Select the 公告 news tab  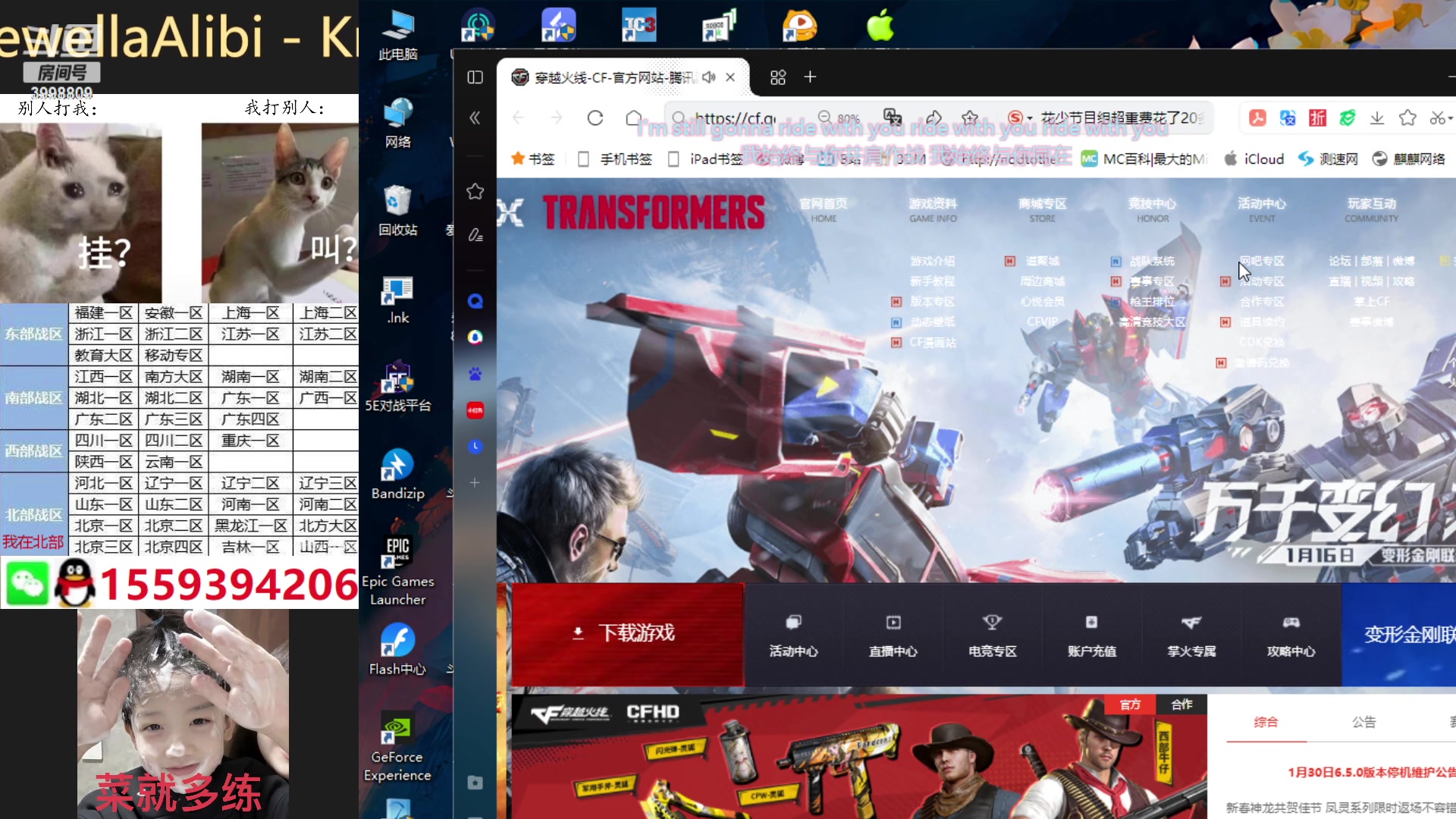pos(1363,722)
